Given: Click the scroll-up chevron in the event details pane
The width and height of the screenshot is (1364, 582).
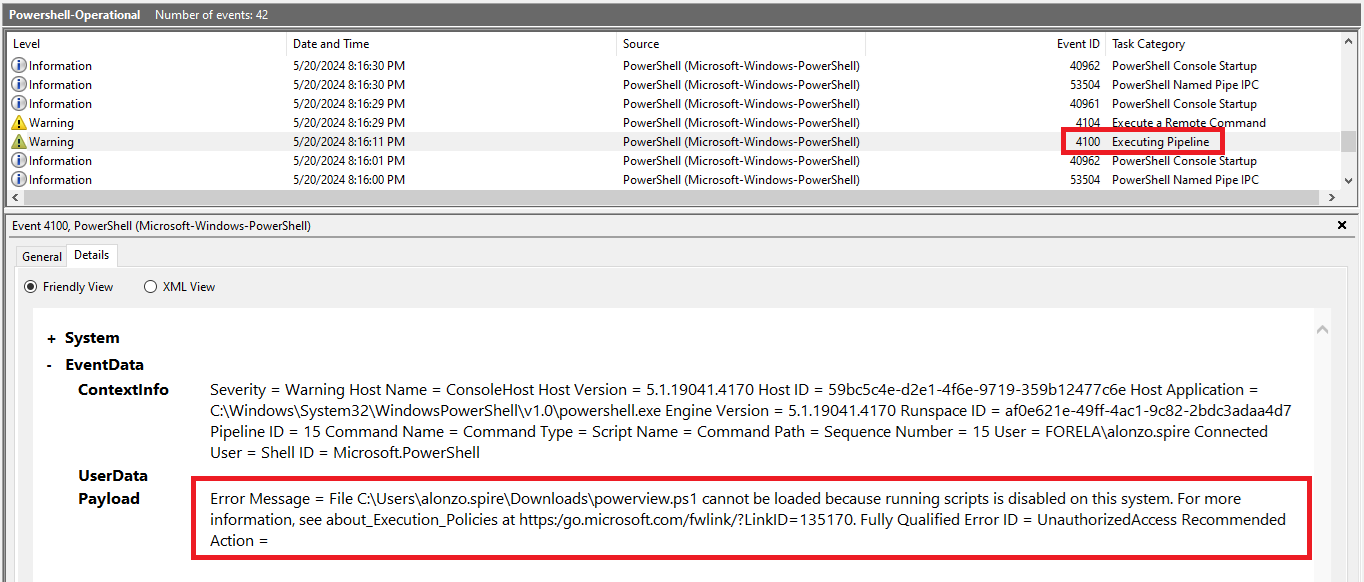Looking at the screenshot, I should click(x=1322, y=329).
